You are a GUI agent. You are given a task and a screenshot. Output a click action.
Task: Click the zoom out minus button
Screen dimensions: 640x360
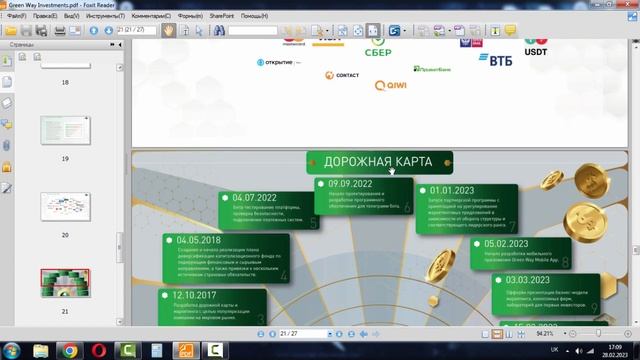573,334
